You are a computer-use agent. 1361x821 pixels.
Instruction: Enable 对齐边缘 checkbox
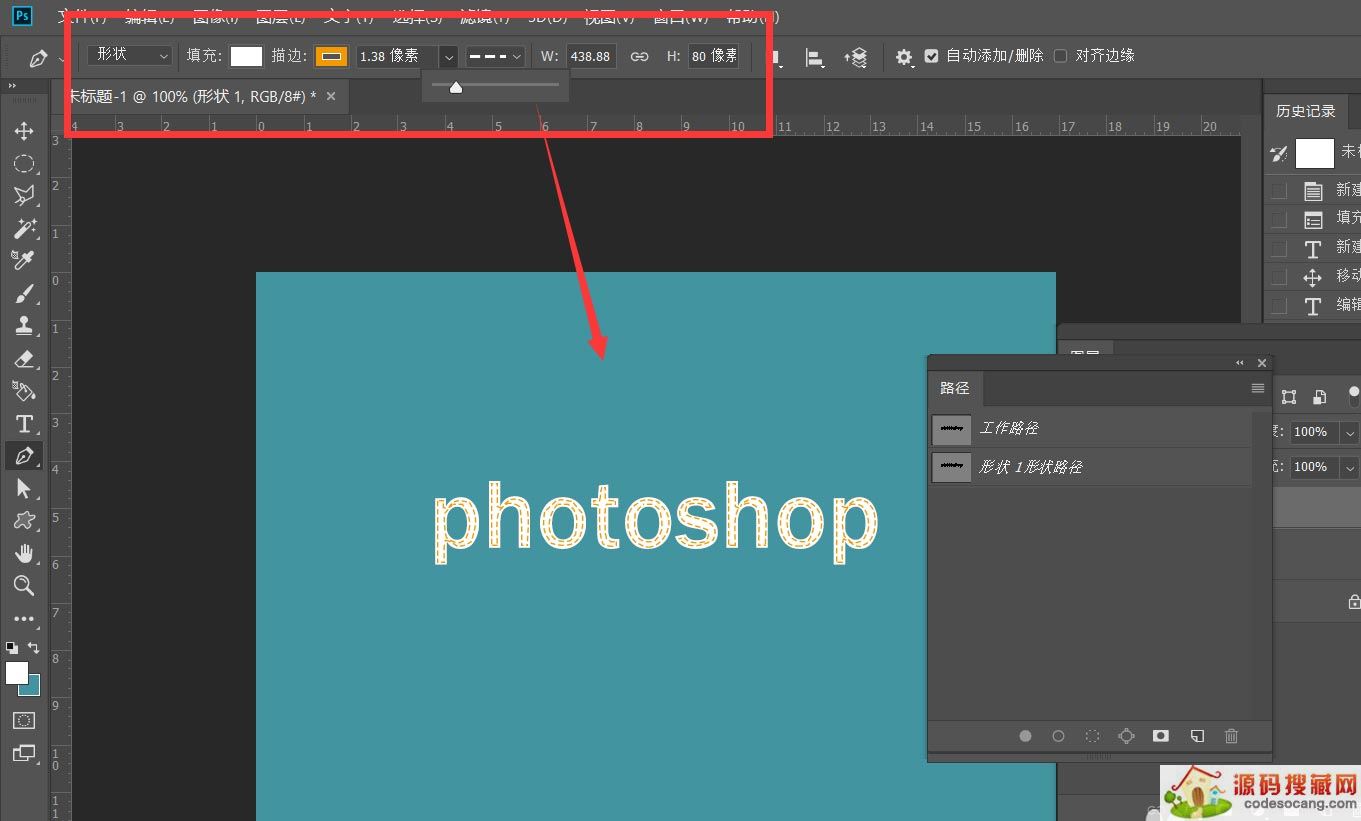[x=1061, y=56]
